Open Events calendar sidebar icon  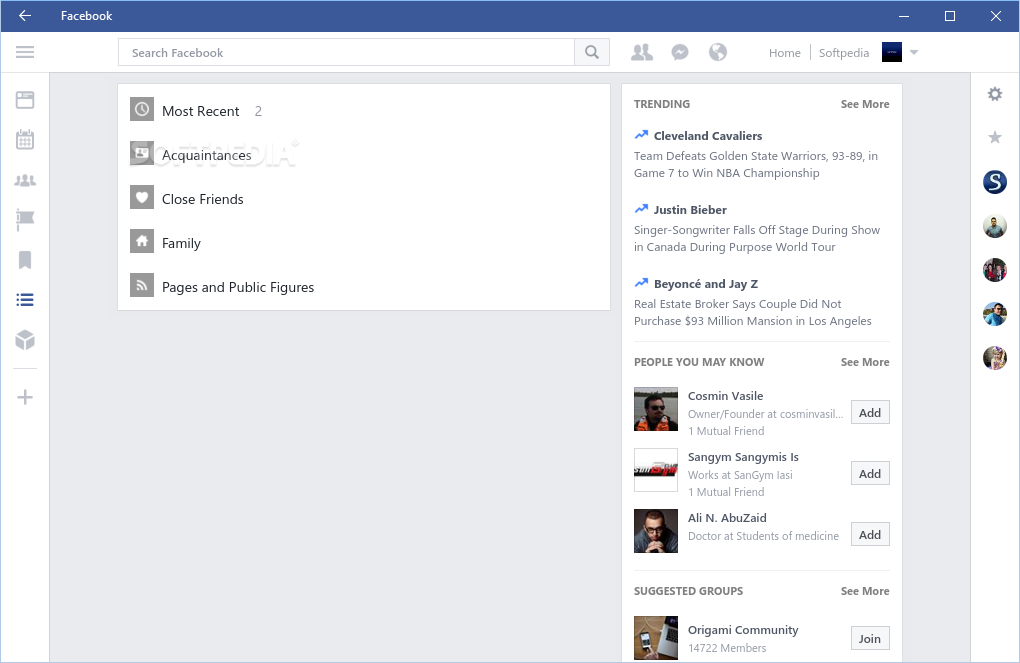coord(25,139)
